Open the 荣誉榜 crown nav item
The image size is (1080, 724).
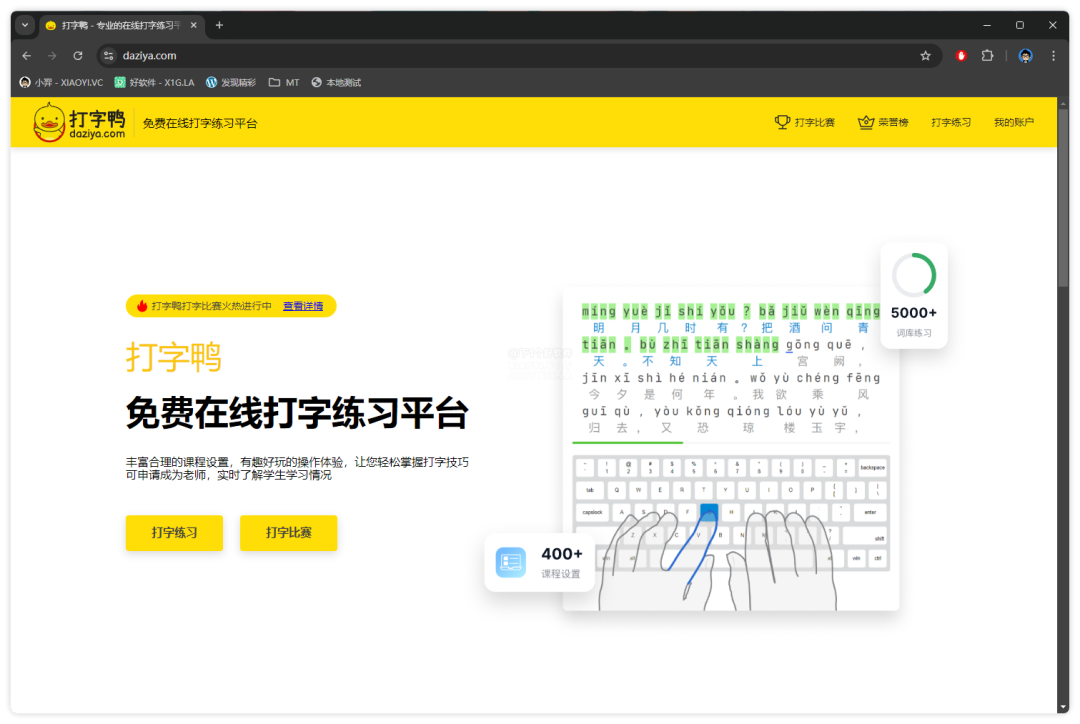pyautogui.click(x=883, y=122)
